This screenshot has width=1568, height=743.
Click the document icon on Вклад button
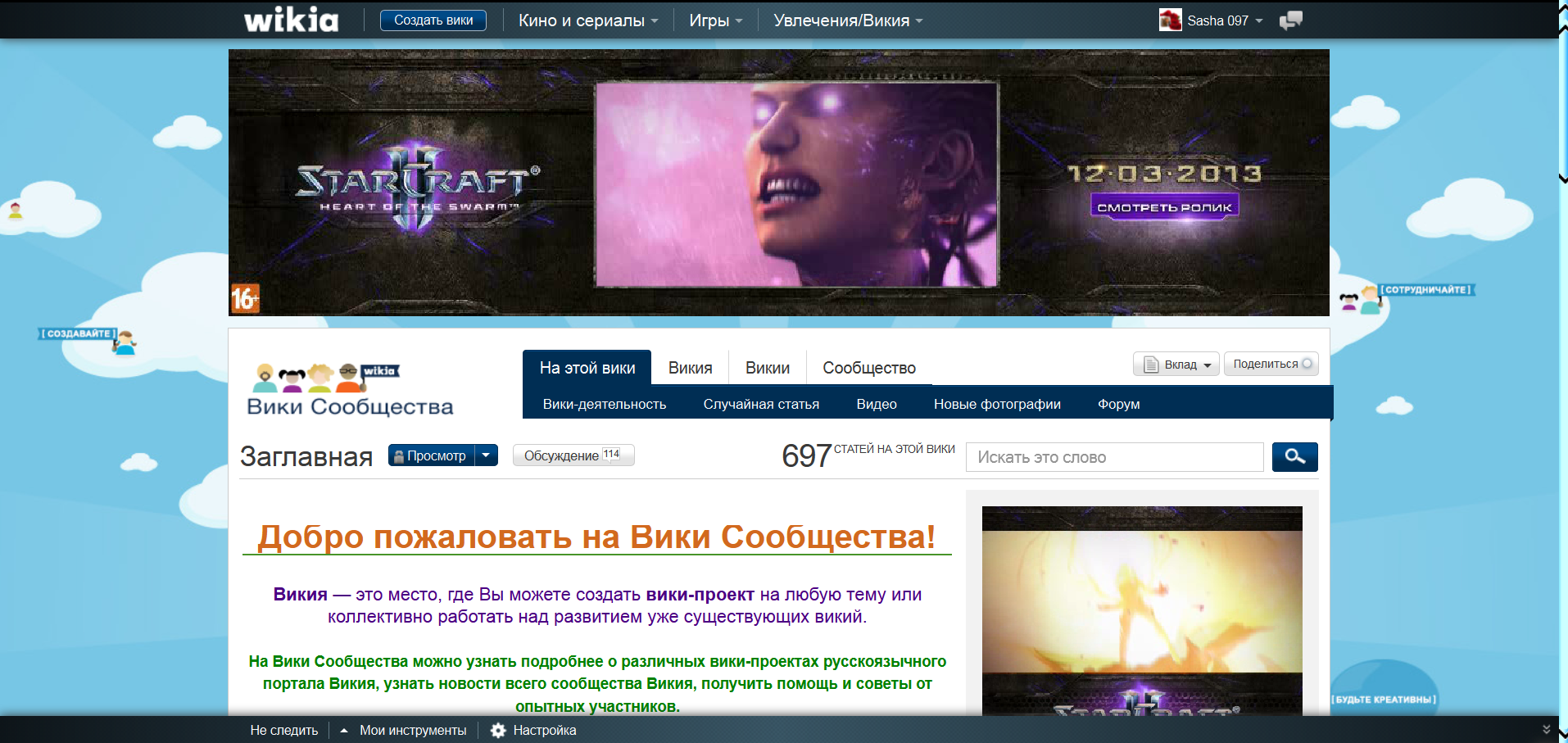[1151, 365]
